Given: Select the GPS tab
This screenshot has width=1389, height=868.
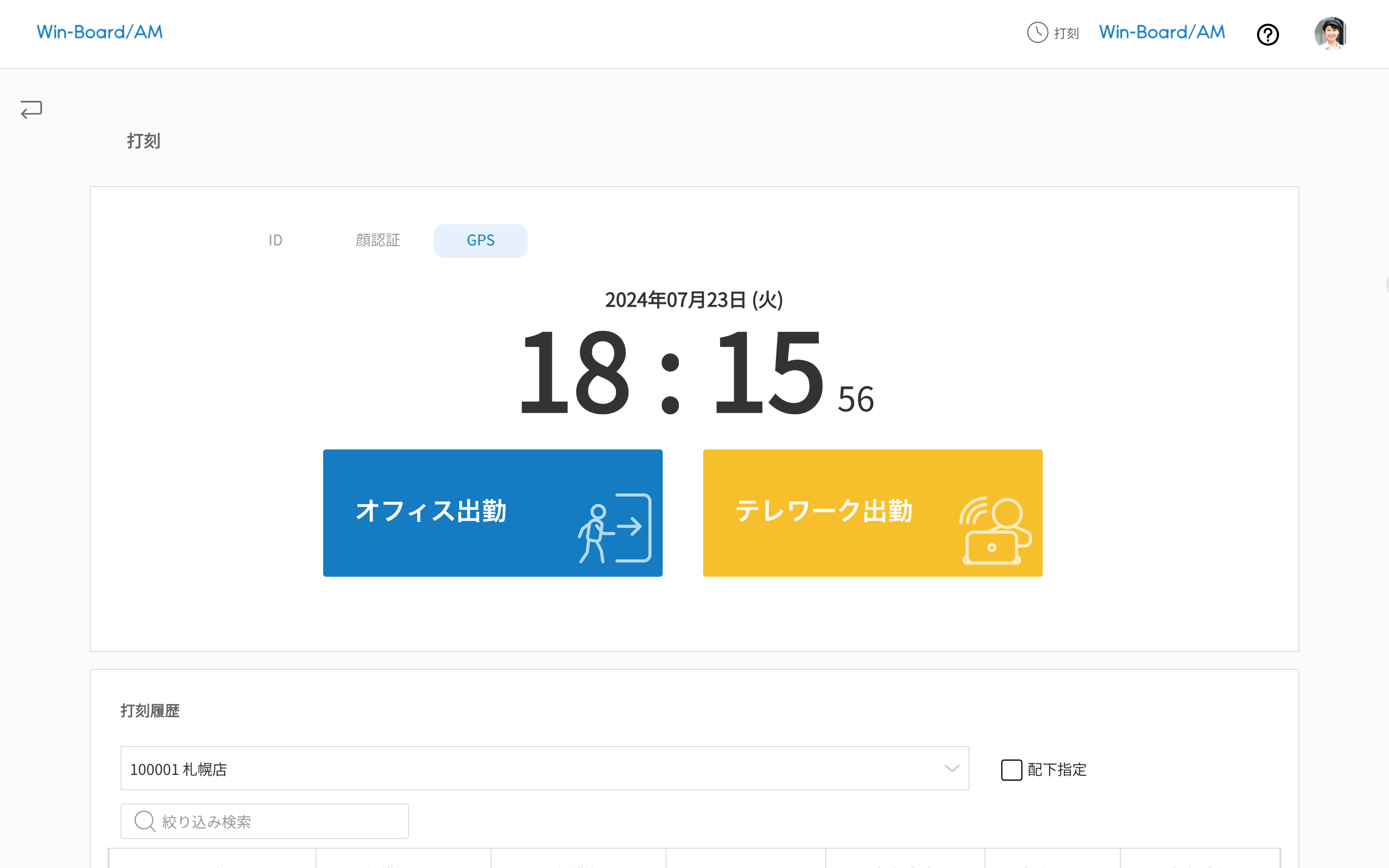Looking at the screenshot, I should click(x=480, y=241).
